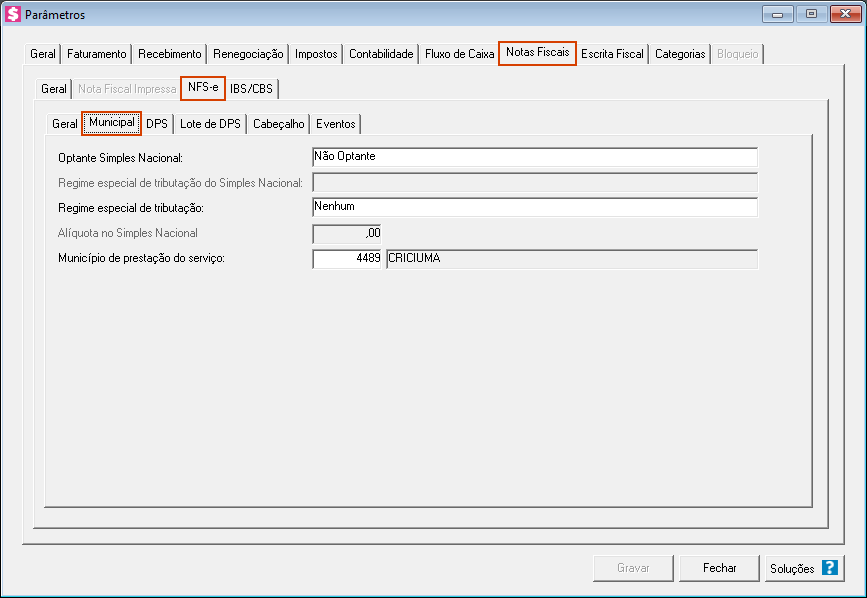
Task: Click the app logo icon in title bar
Action: pyautogui.click(x=13, y=15)
